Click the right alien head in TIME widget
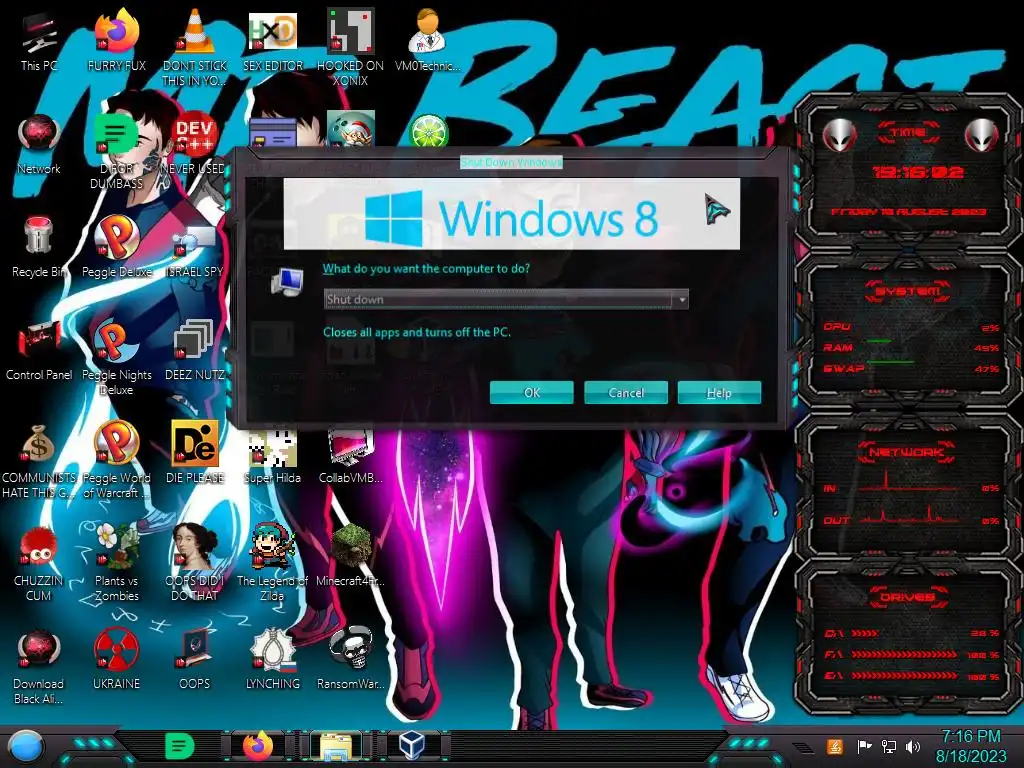Viewport: 1024px width, 768px height. tap(982, 135)
